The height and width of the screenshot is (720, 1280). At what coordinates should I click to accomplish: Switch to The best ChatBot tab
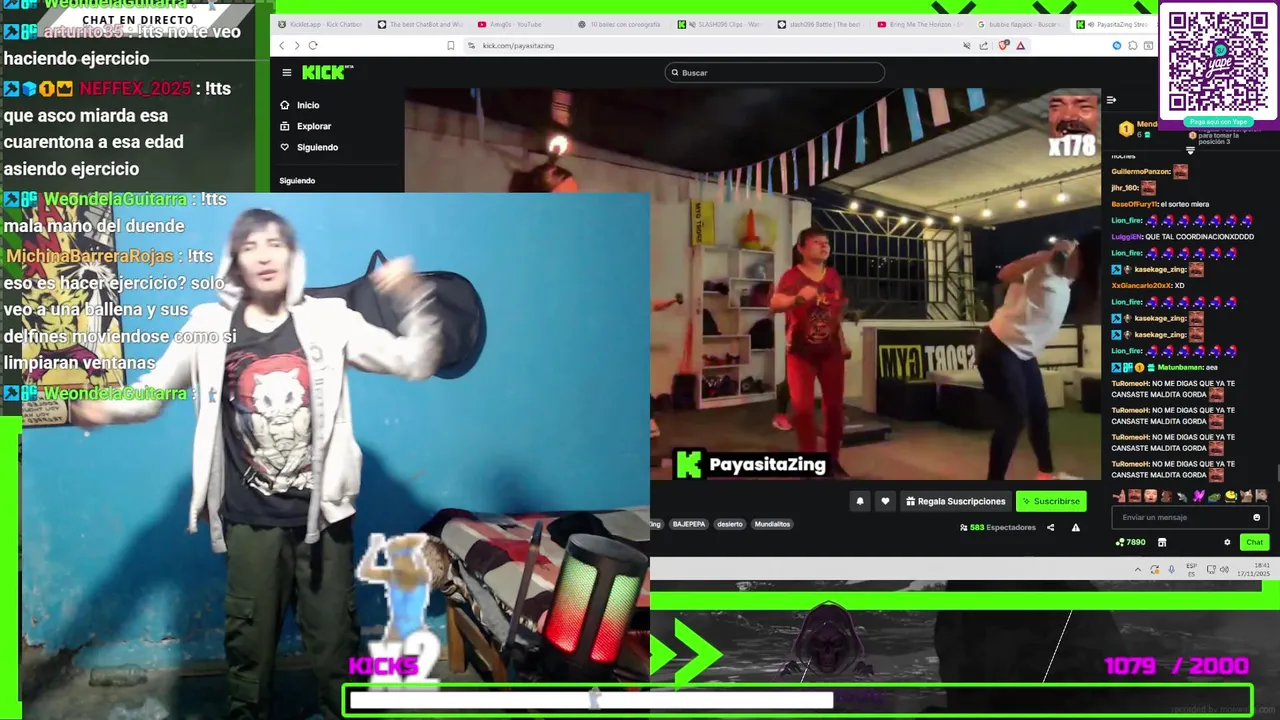click(x=420, y=24)
